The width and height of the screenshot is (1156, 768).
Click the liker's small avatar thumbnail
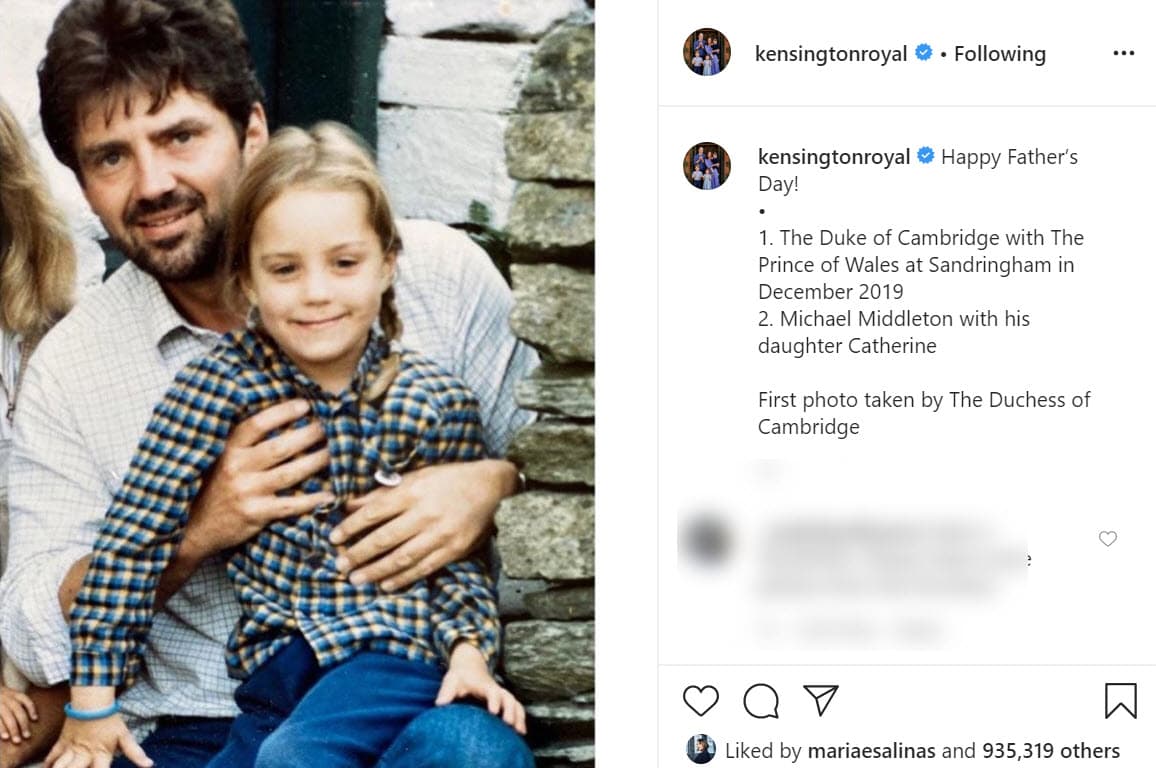click(701, 750)
